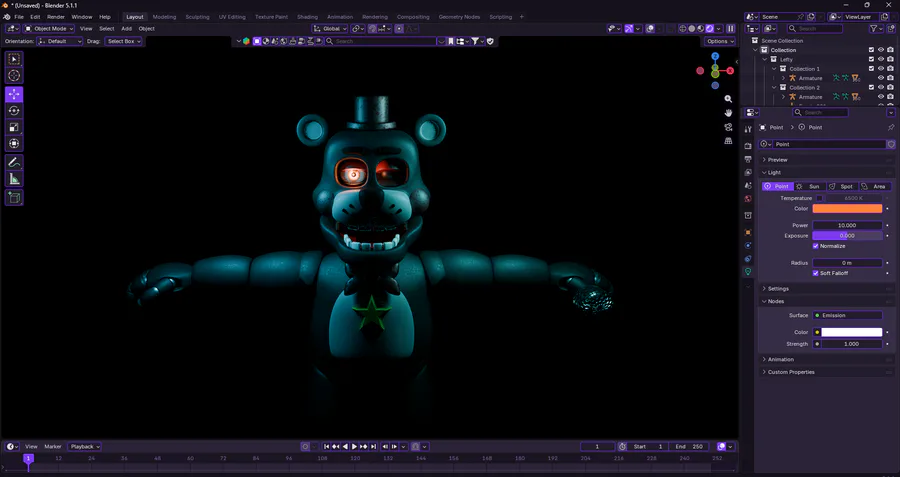Open the Global transform orientation dropdown
The height and width of the screenshot is (477, 900).
click(x=330, y=29)
